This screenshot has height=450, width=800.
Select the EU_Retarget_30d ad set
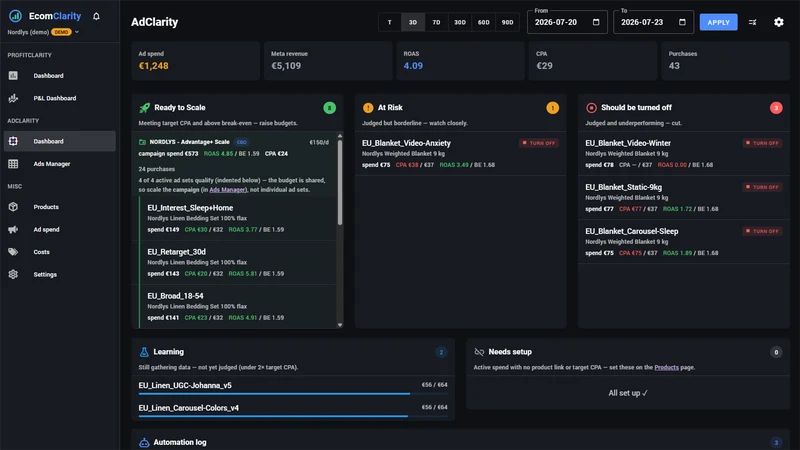[238, 262]
